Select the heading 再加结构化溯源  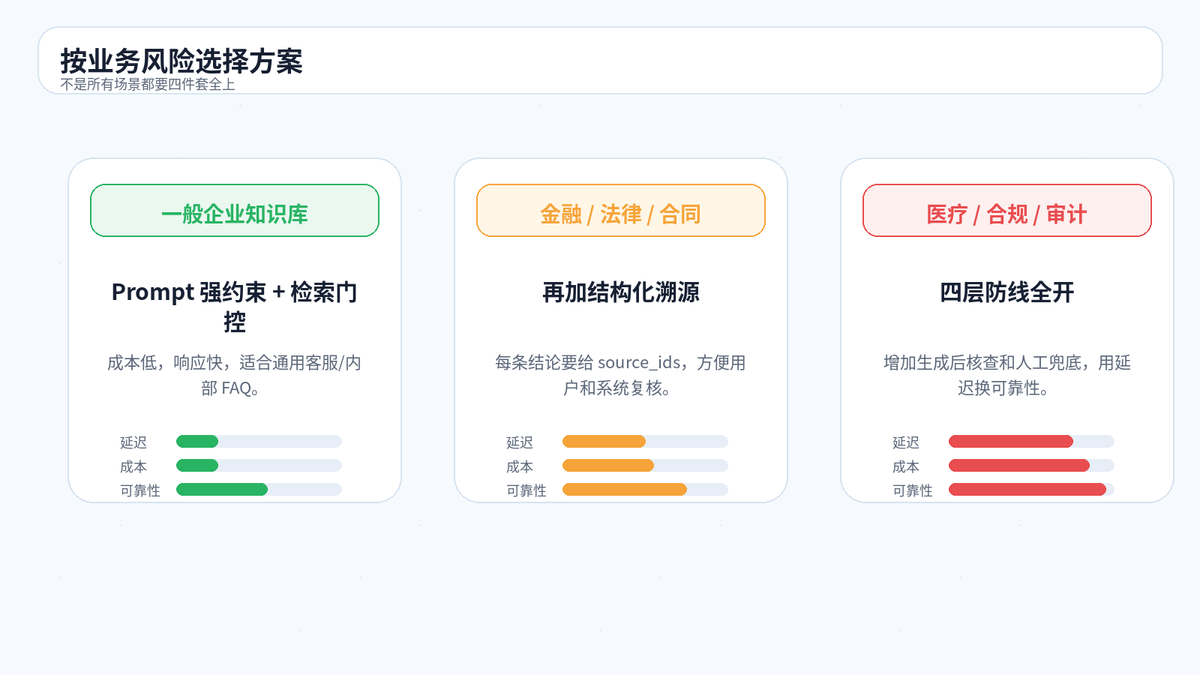pyautogui.click(x=621, y=292)
